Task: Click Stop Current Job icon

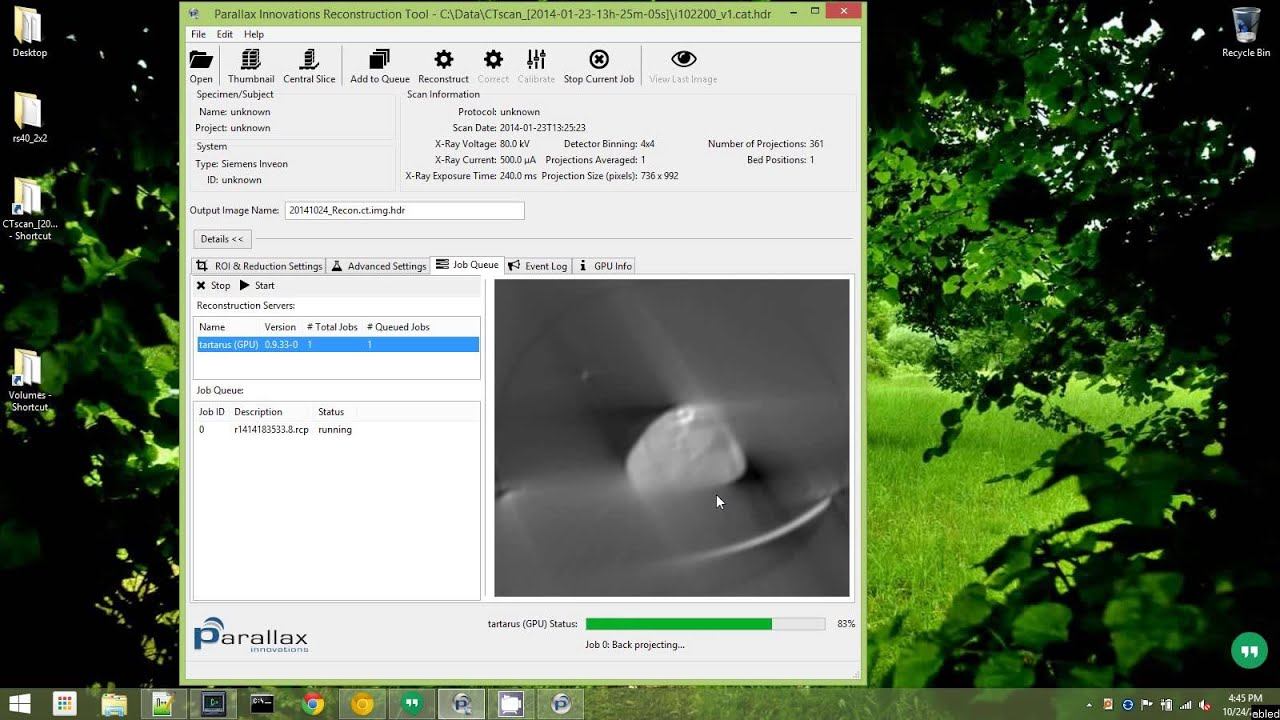Action: (599, 66)
